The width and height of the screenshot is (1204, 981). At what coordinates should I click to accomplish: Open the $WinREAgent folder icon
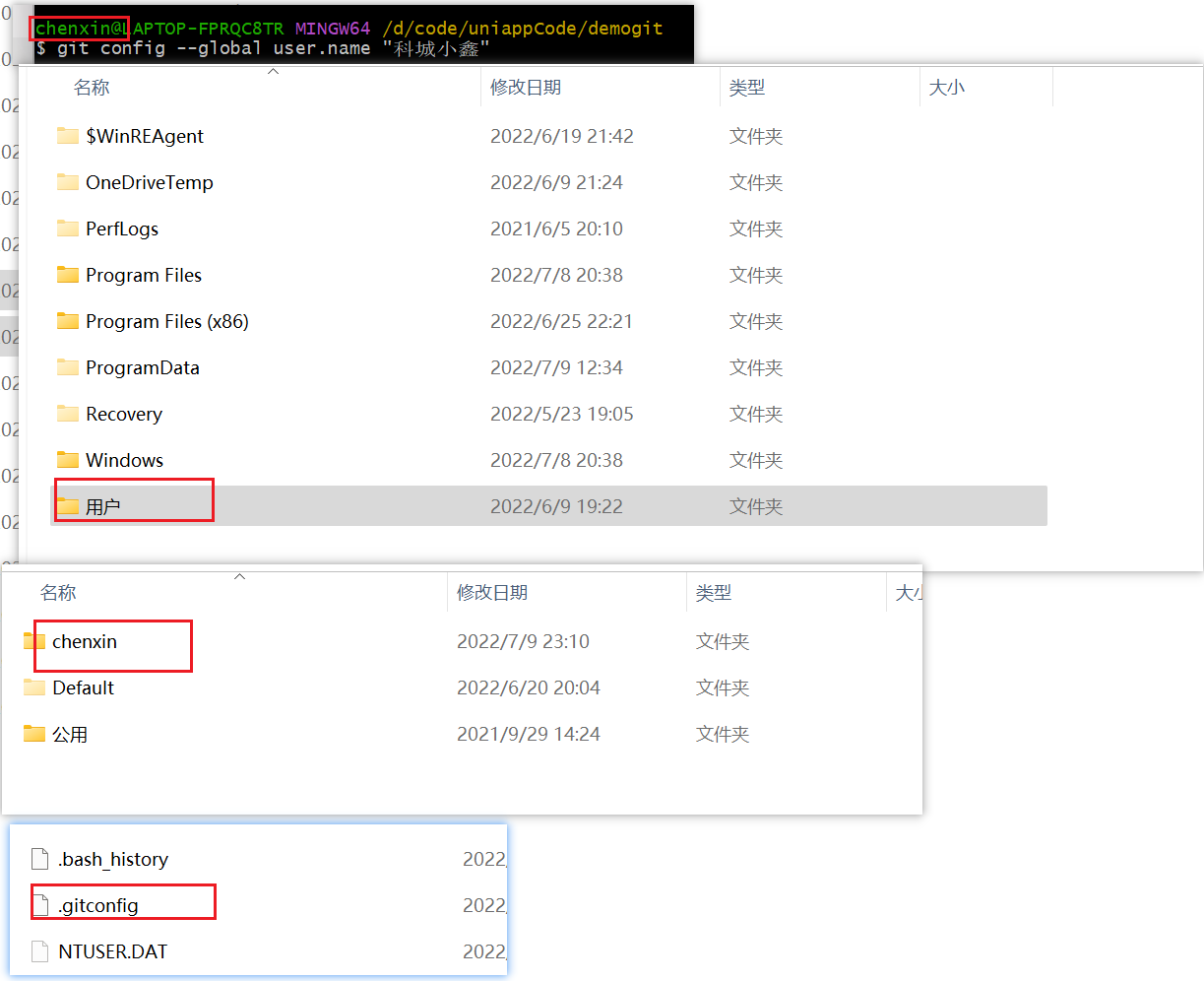point(68,136)
